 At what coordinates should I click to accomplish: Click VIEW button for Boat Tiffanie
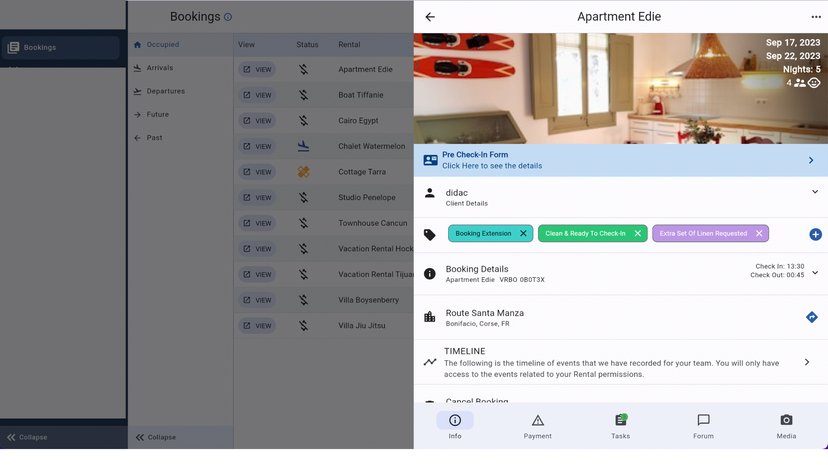point(257,95)
